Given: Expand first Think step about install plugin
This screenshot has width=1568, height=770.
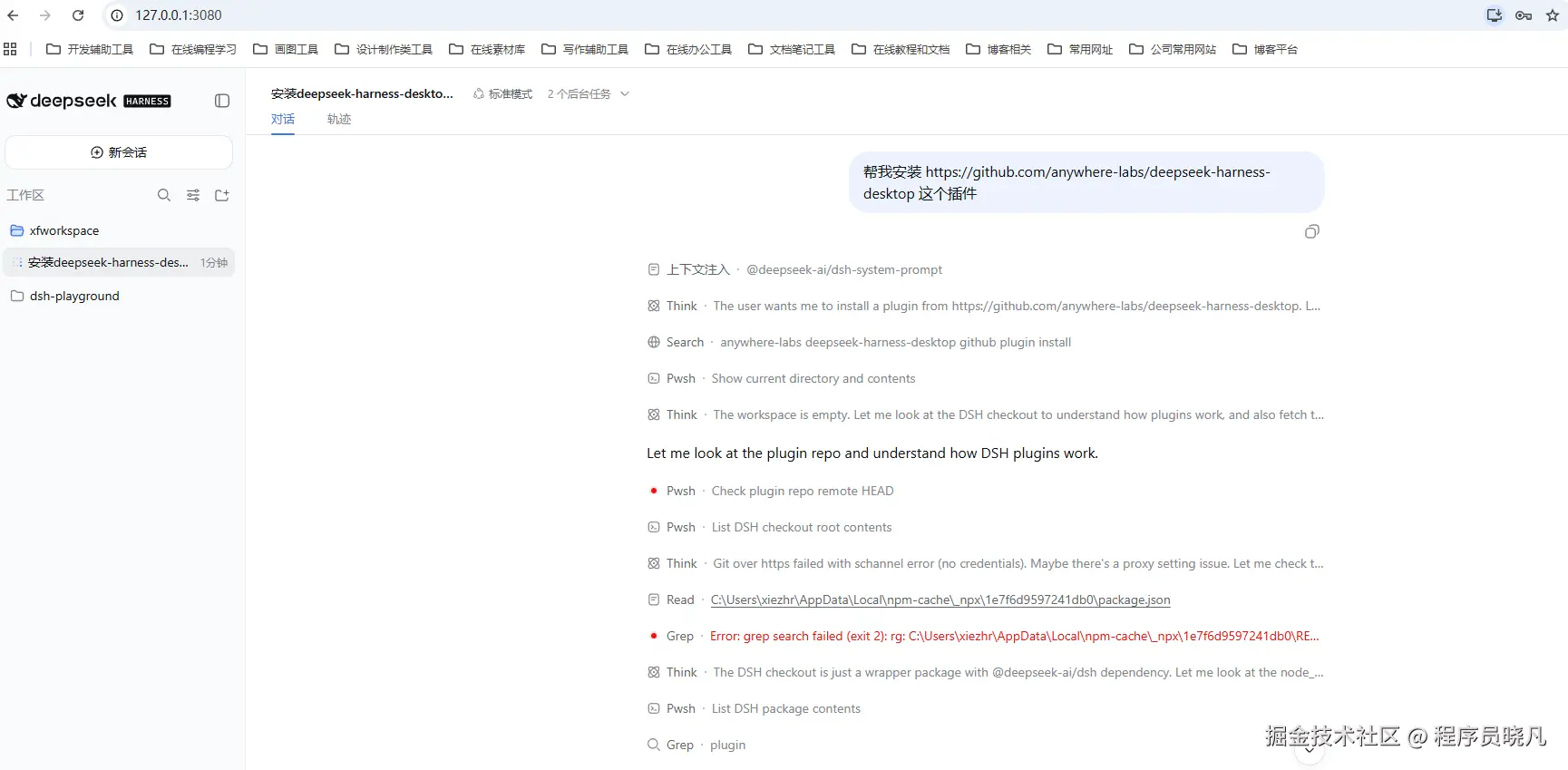Looking at the screenshot, I should coord(984,306).
